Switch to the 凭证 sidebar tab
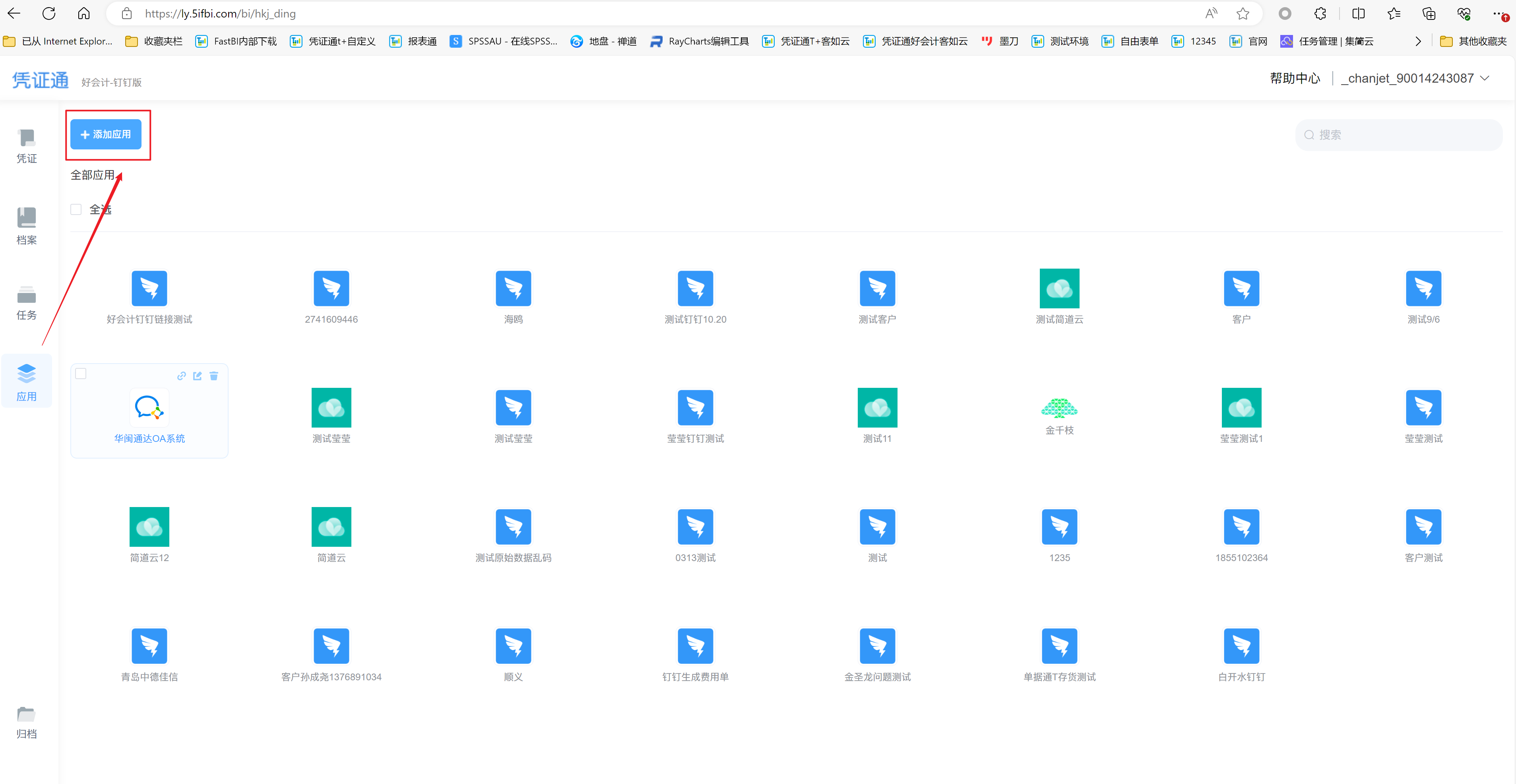The width and height of the screenshot is (1516, 784). pos(27,147)
